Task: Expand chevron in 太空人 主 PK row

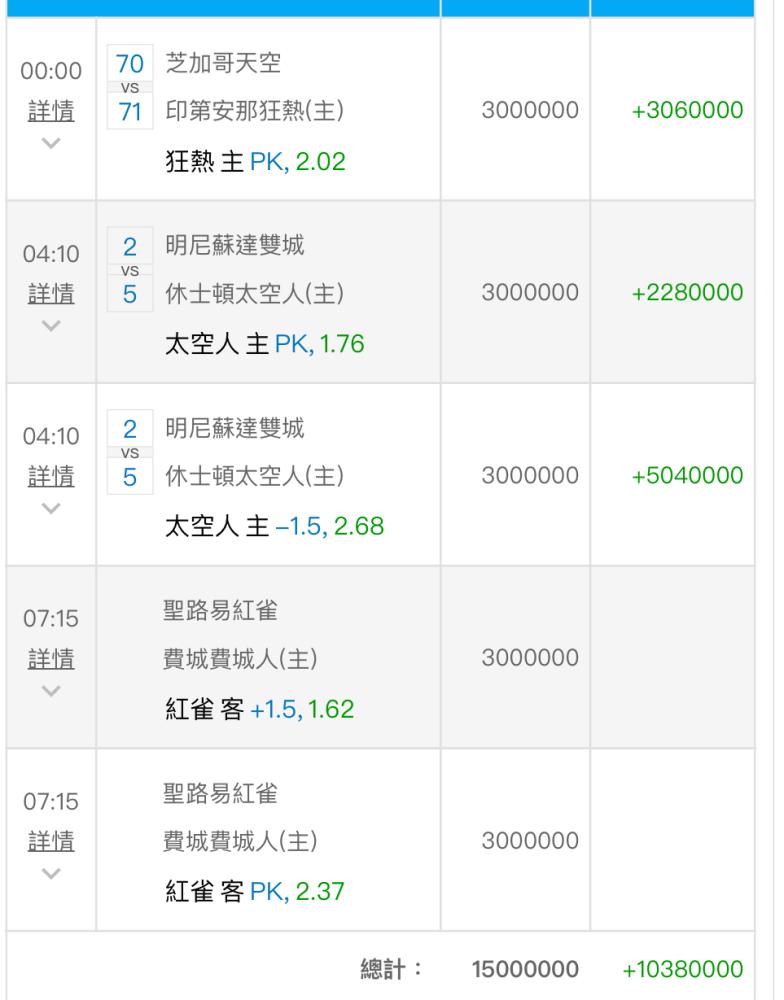Action: coord(51,326)
